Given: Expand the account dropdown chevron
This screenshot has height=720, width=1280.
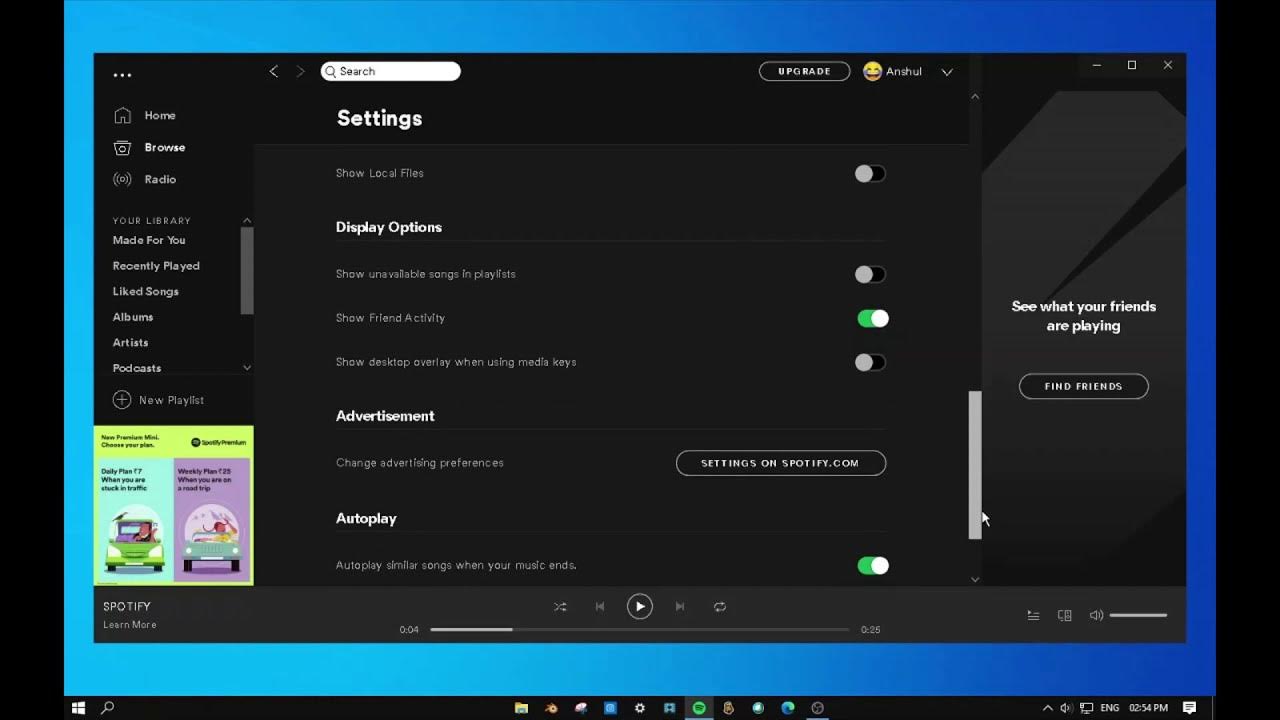Looking at the screenshot, I should (947, 72).
